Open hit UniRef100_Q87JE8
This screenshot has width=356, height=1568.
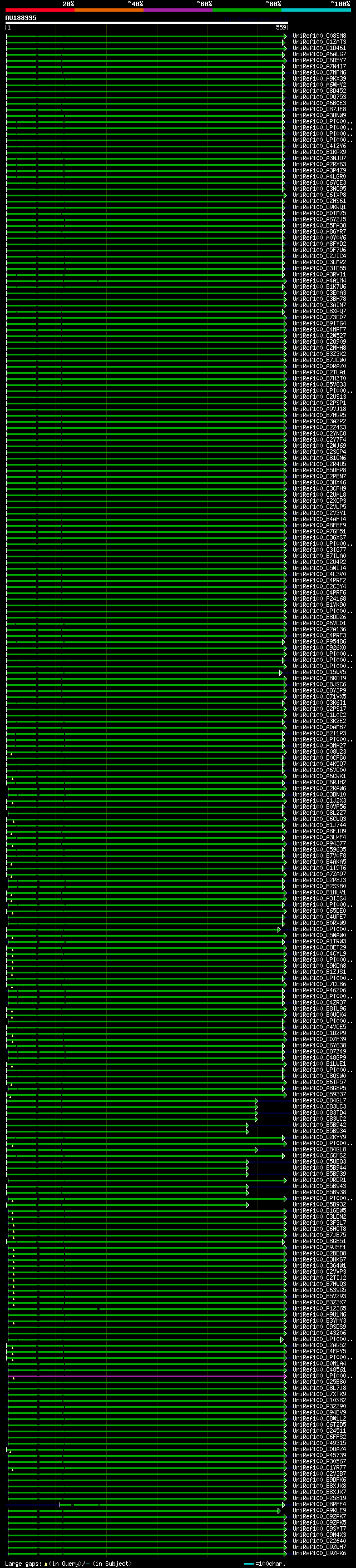319,110
